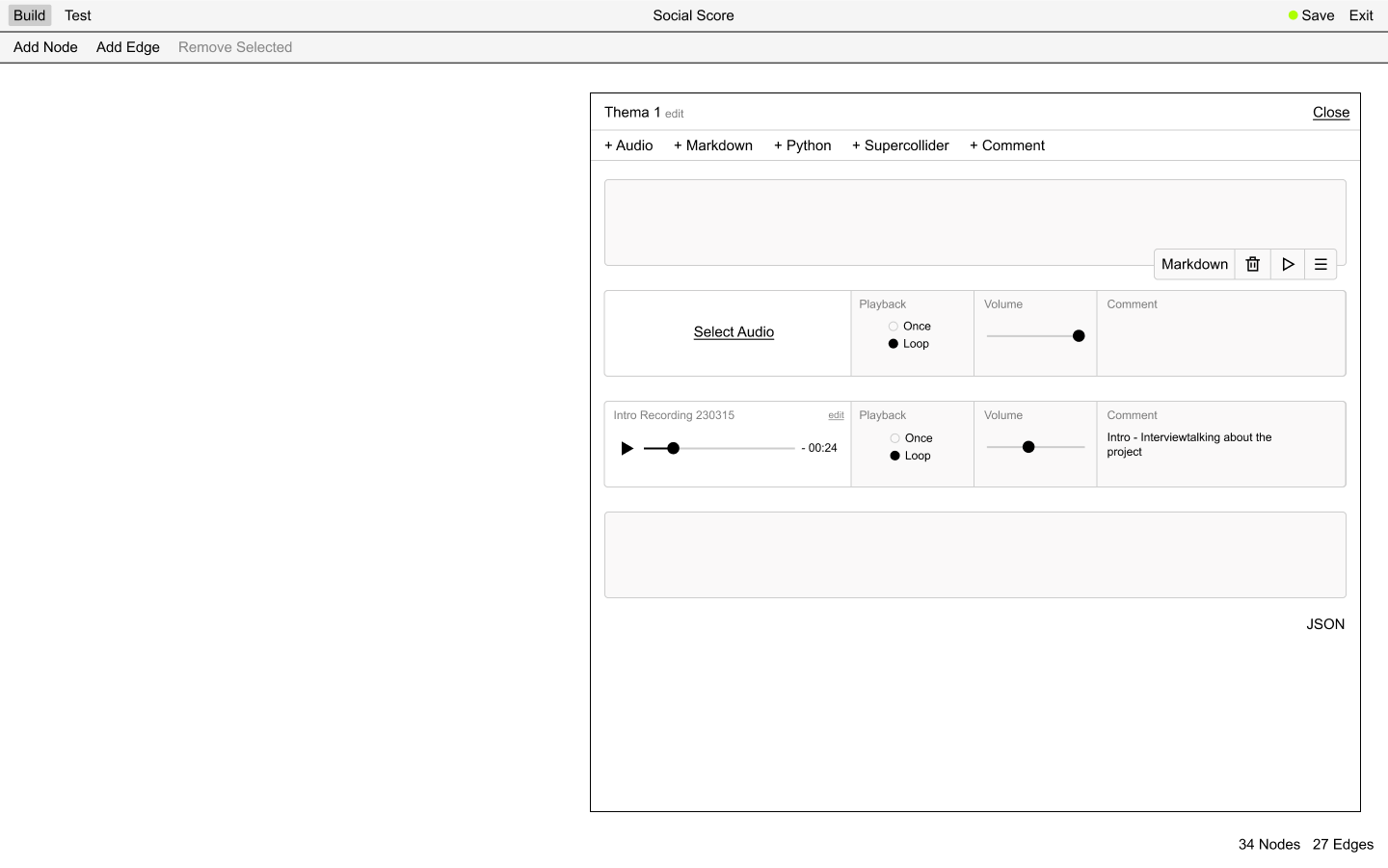Image resolution: width=1388 pixels, height=868 pixels.
Task: Add a Supercollider block to Thema 1
Action: pos(900,145)
